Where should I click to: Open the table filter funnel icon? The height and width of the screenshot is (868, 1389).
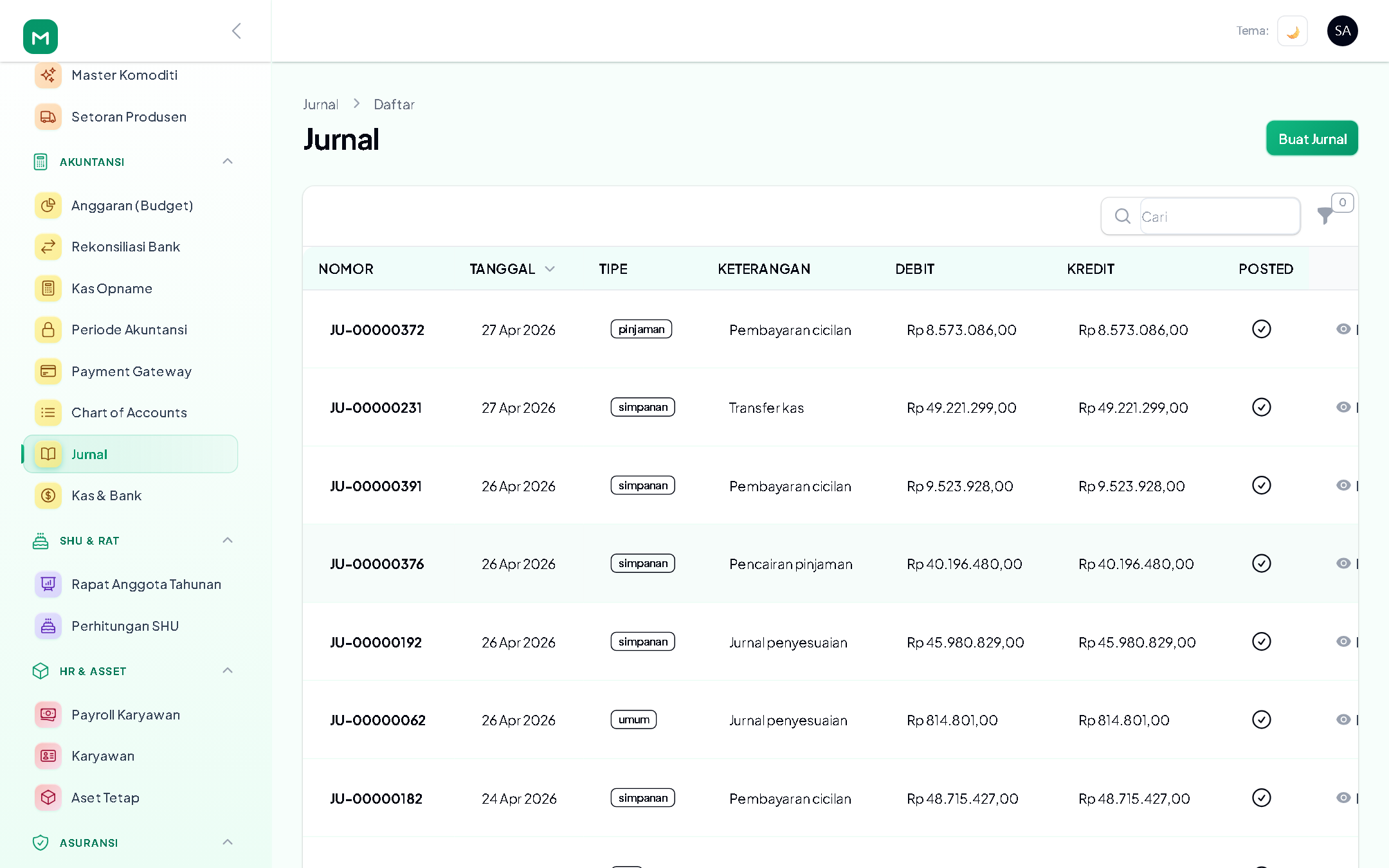point(1325,216)
